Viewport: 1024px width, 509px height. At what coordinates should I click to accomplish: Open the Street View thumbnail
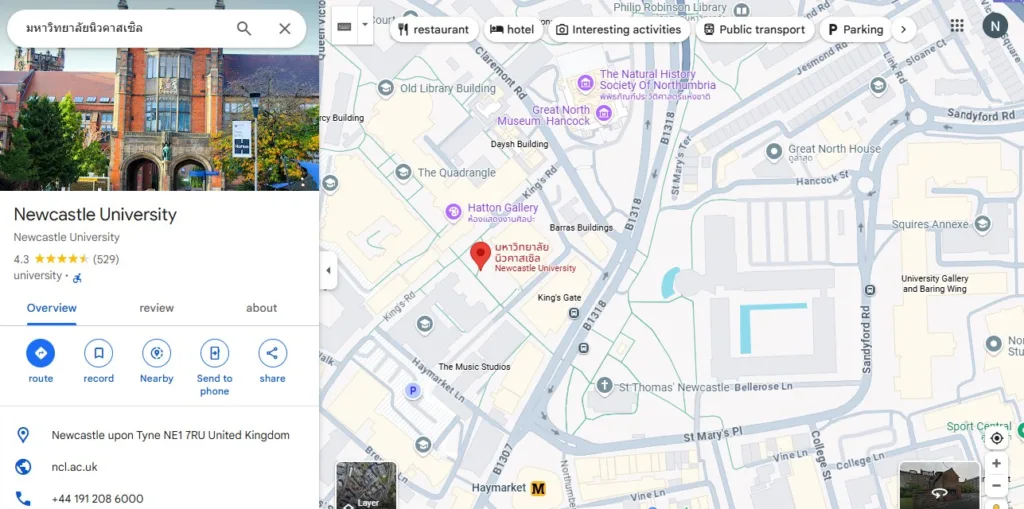coord(938,485)
